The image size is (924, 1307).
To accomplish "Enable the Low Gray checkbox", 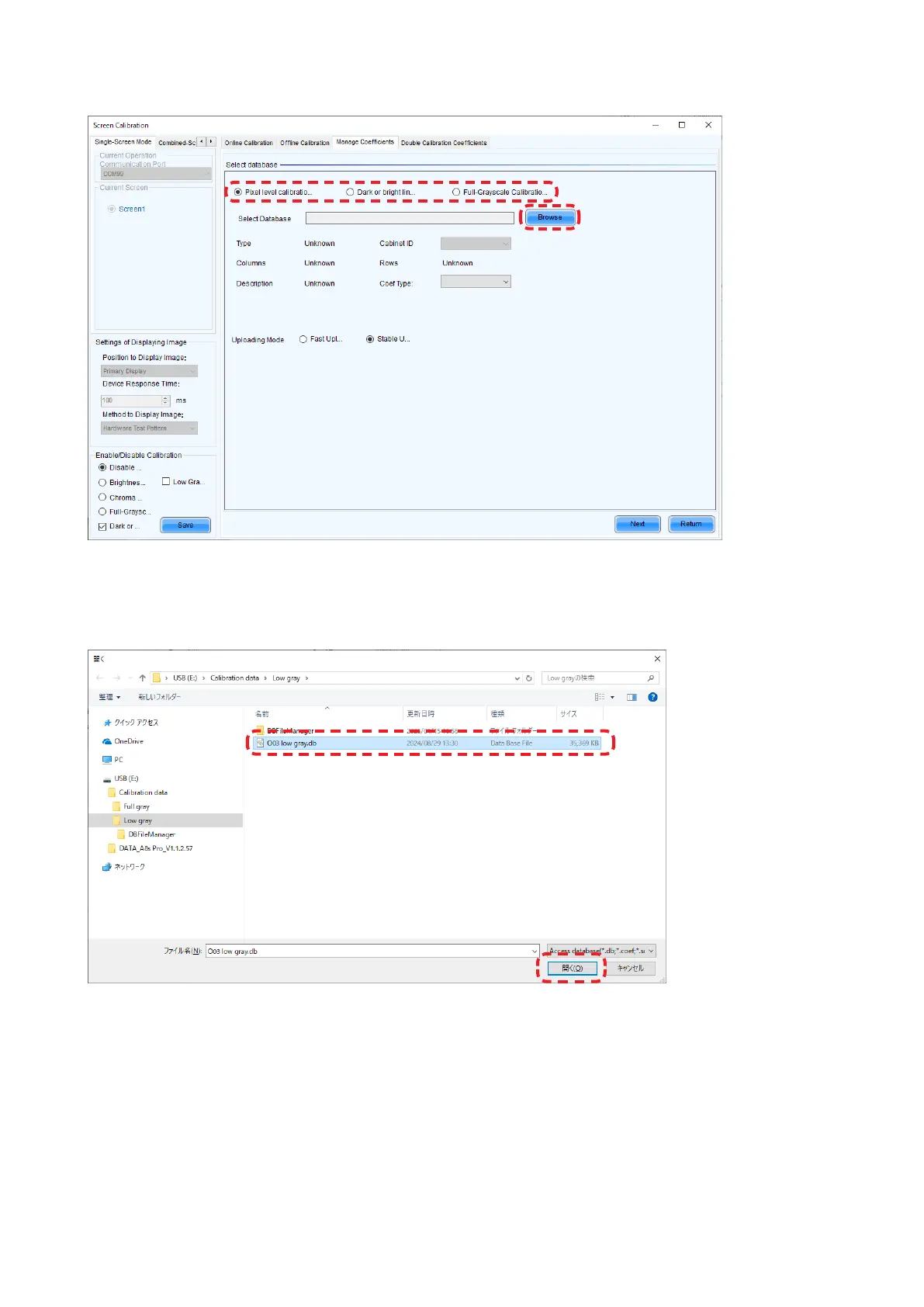I will click(x=166, y=482).
